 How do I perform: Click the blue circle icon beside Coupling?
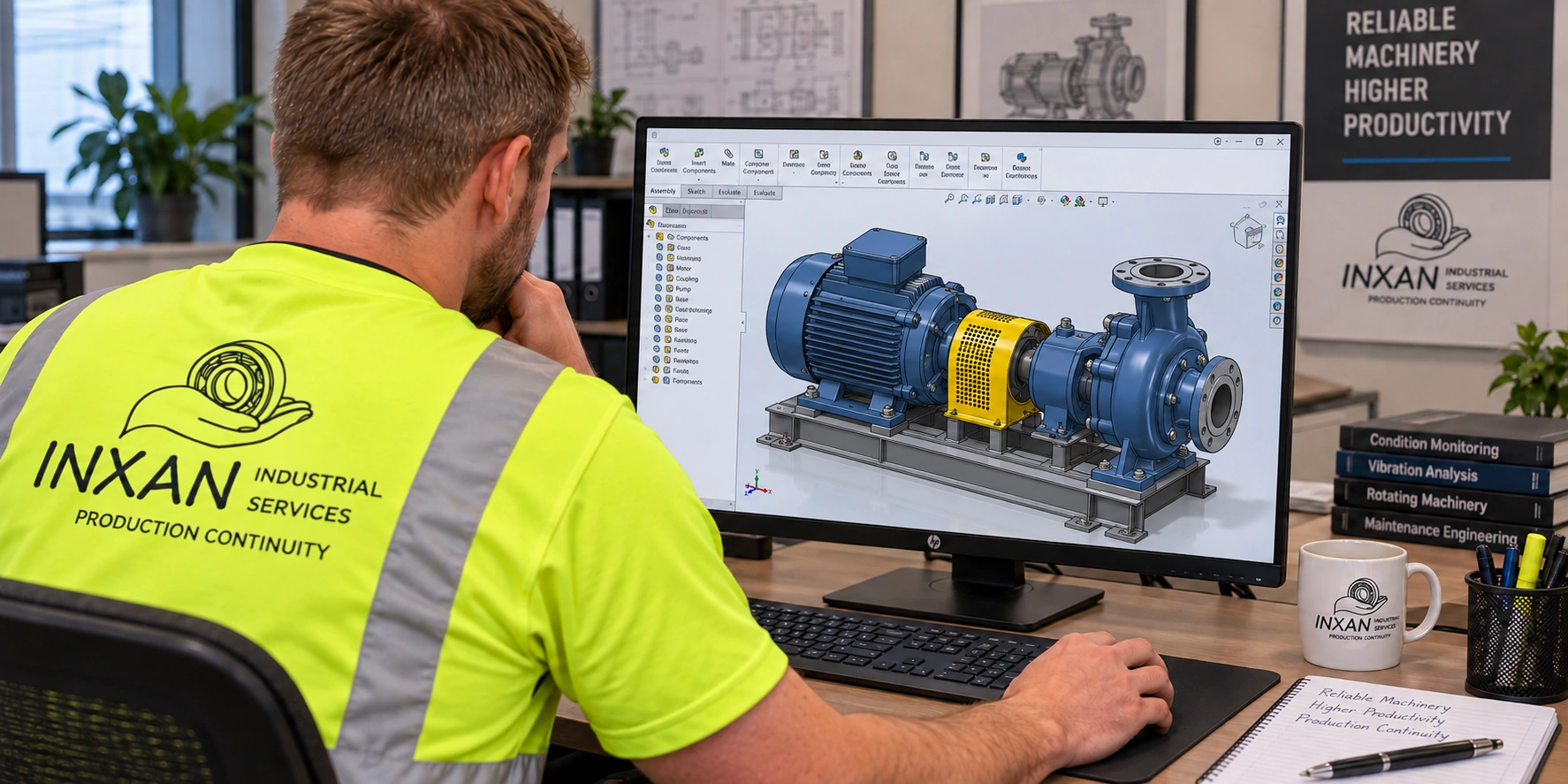pyautogui.click(x=658, y=278)
